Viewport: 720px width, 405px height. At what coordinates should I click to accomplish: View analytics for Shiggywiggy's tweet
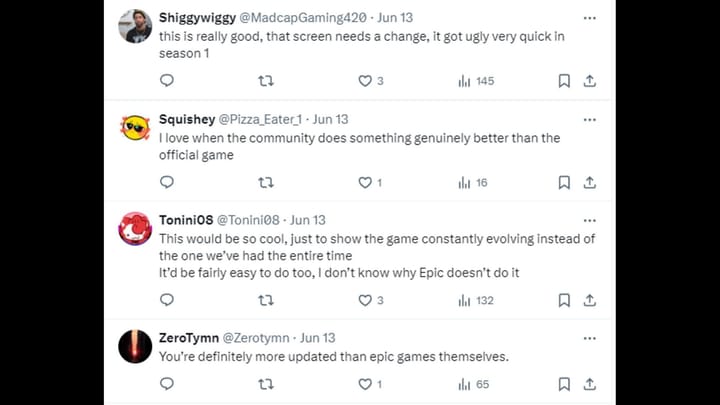(476, 81)
